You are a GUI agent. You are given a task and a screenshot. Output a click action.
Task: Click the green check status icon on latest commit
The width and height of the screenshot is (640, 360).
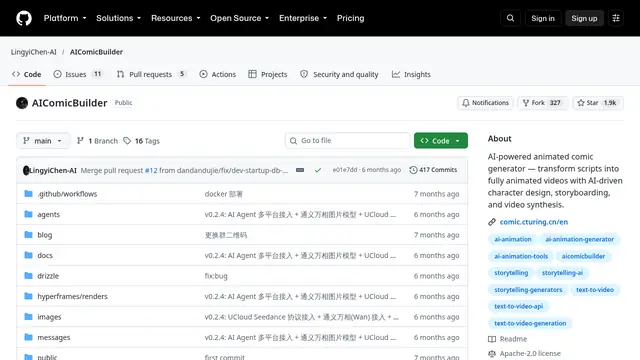(318, 170)
